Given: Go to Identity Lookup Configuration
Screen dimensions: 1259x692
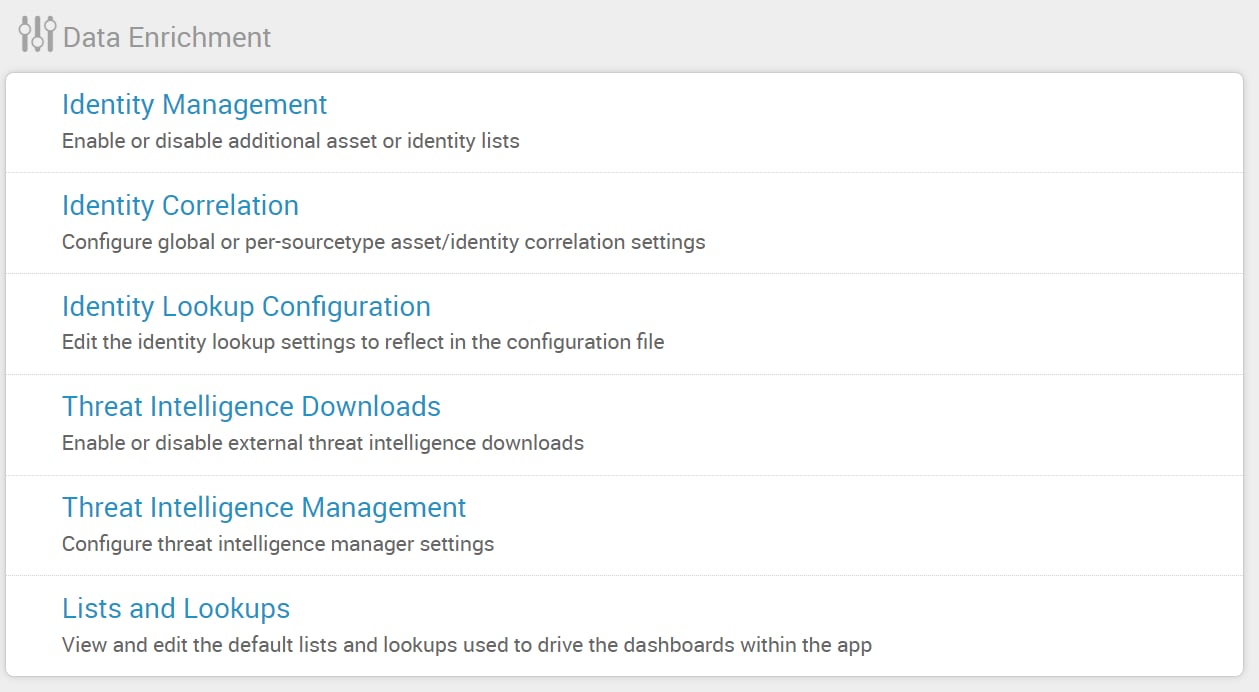Looking at the screenshot, I should pyautogui.click(x=246, y=306).
